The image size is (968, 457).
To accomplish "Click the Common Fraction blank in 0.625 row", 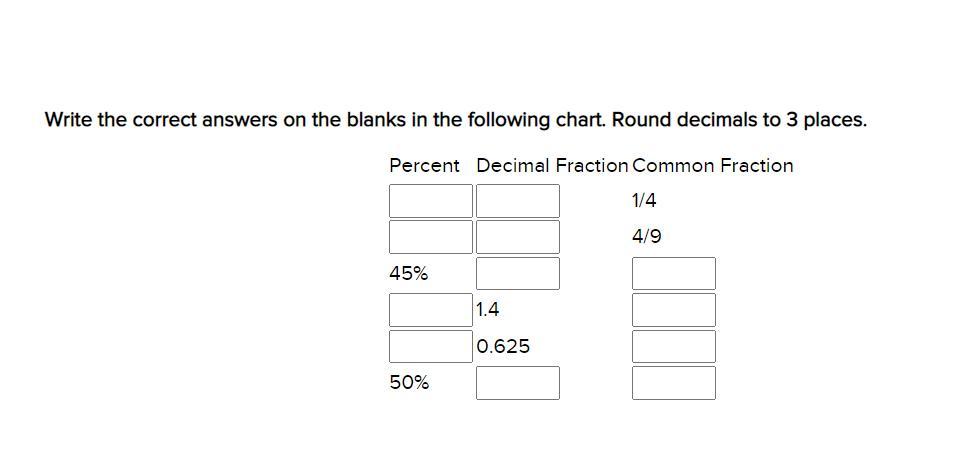I will point(674,346).
